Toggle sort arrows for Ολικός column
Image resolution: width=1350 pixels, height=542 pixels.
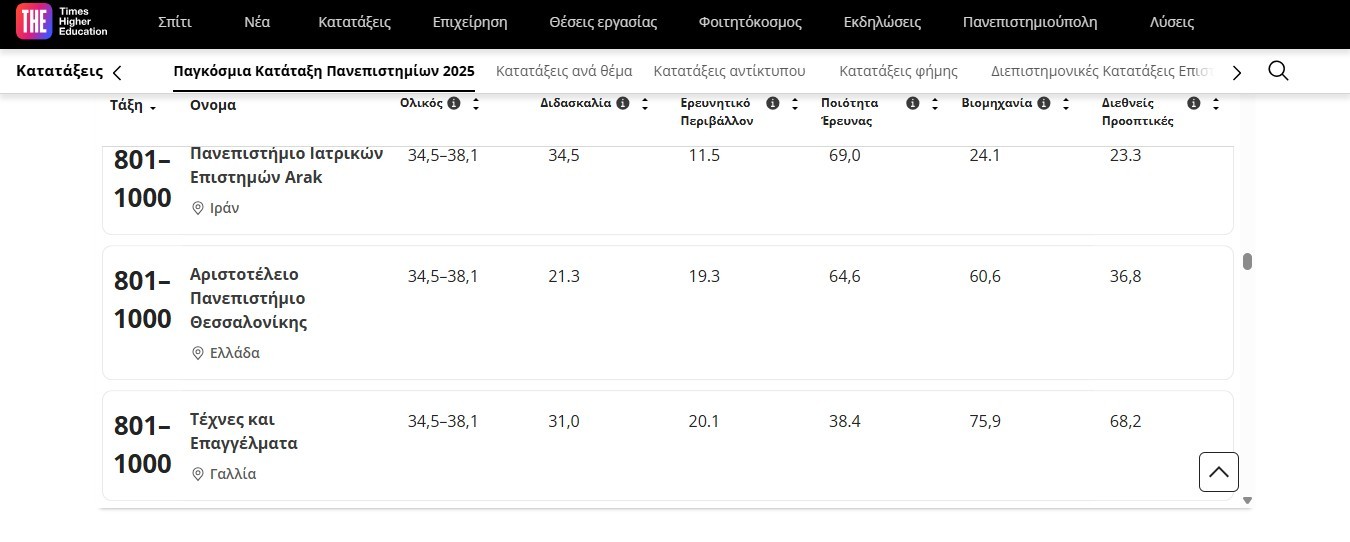pyautogui.click(x=476, y=104)
